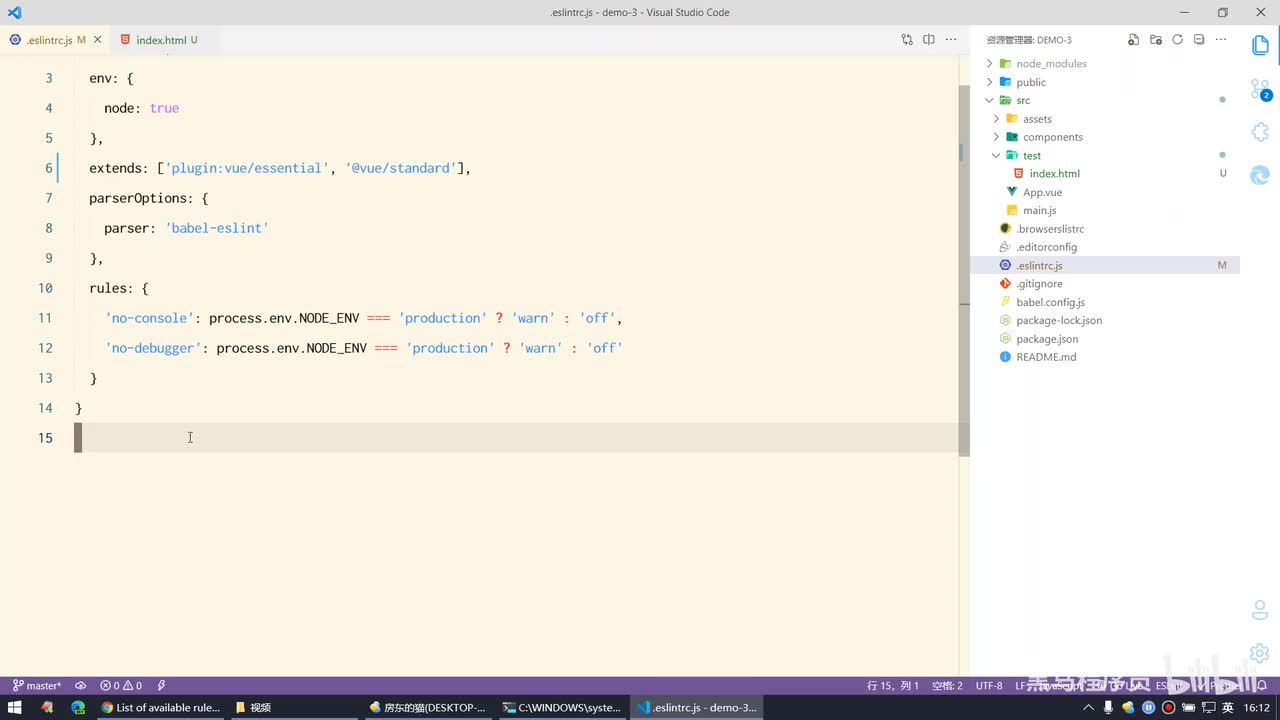Expand the public folder
The image size is (1280, 720).
1030,82
